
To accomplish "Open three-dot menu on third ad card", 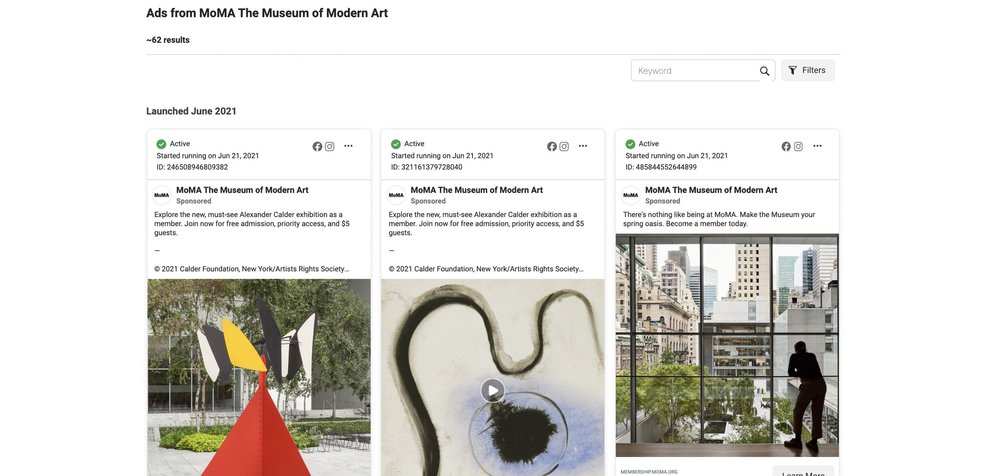I will [818, 146].
